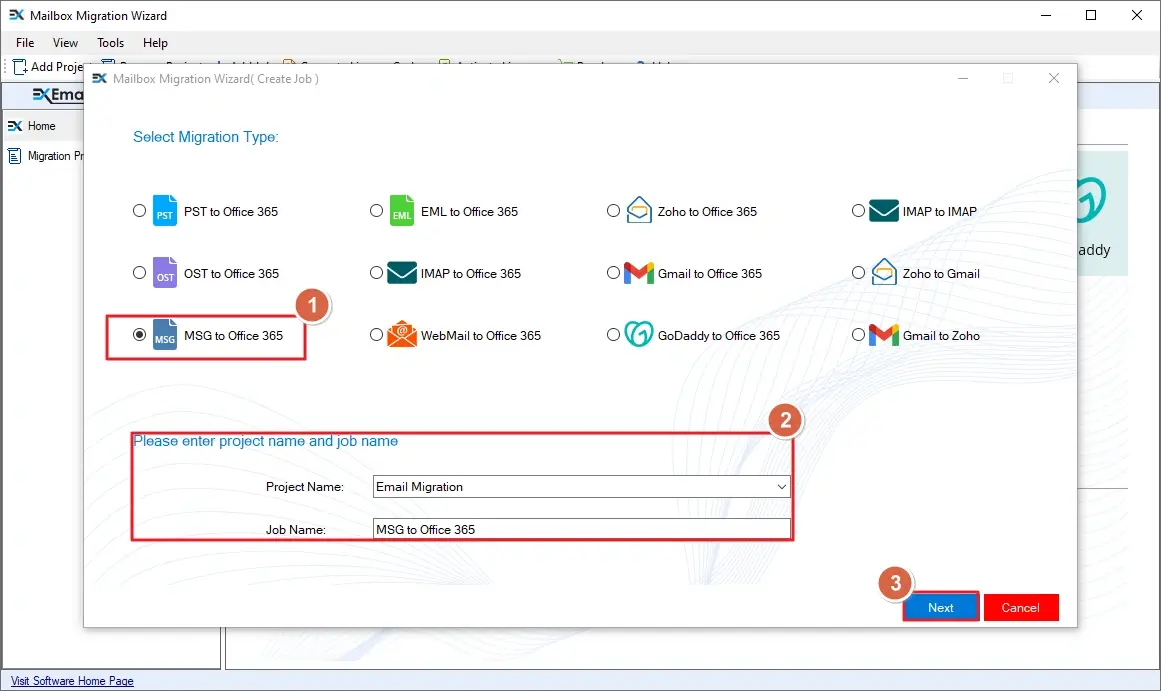This screenshot has height=691, width=1161.
Task: Open the Project Name dropdown
Action: pyautogui.click(x=784, y=487)
